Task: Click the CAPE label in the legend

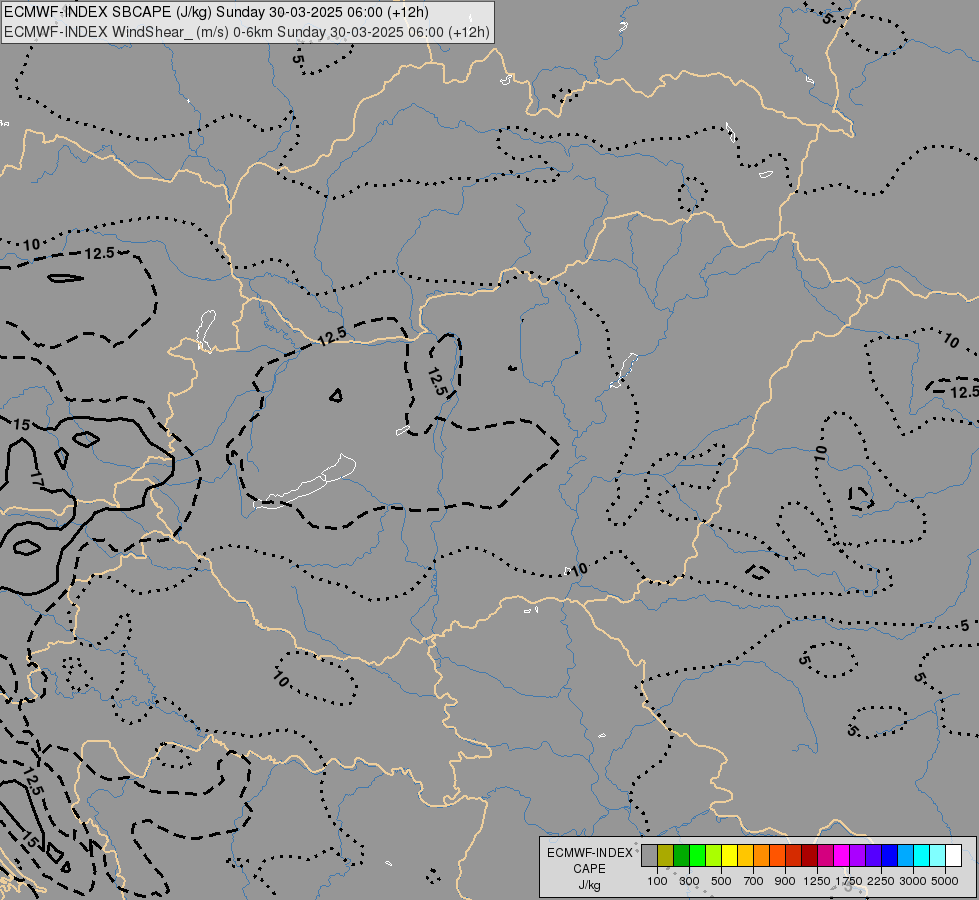Action: point(589,869)
